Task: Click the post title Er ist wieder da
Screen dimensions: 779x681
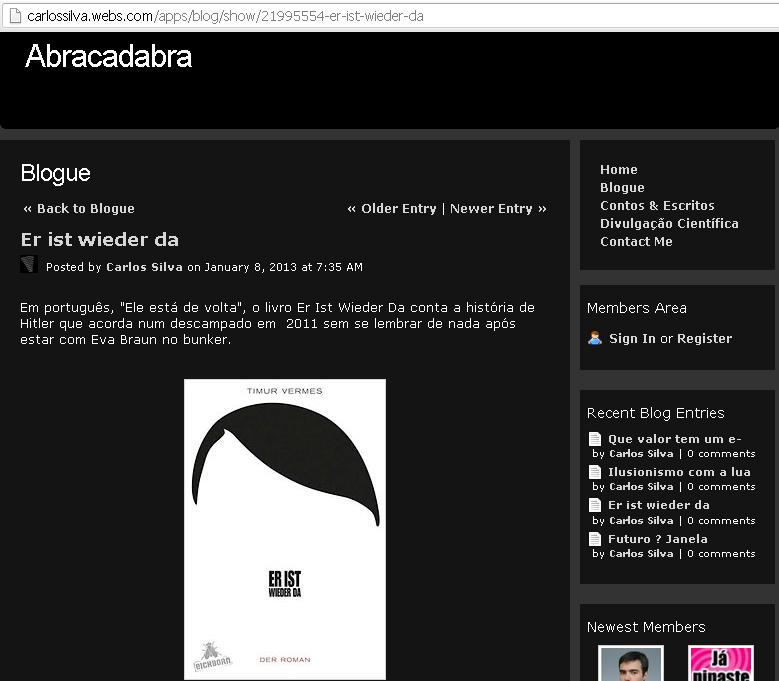Action: pos(100,240)
